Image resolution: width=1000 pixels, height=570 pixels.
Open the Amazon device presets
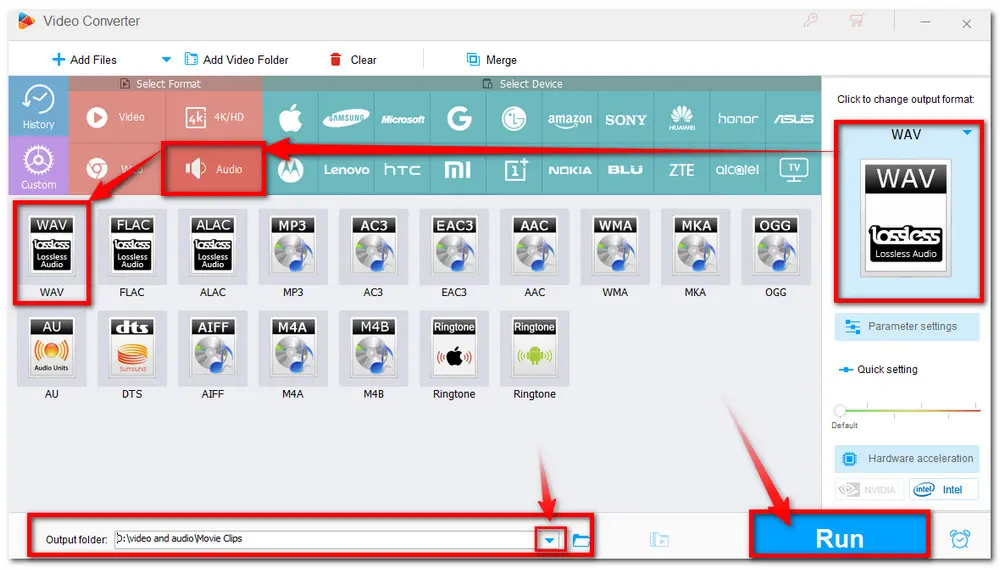pyautogui.click(x=570, y=118)
